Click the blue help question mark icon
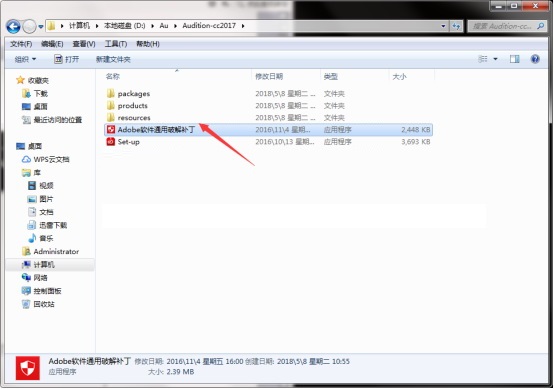The image size is (554, 389). pyautogui.click(x=535, y=59)
